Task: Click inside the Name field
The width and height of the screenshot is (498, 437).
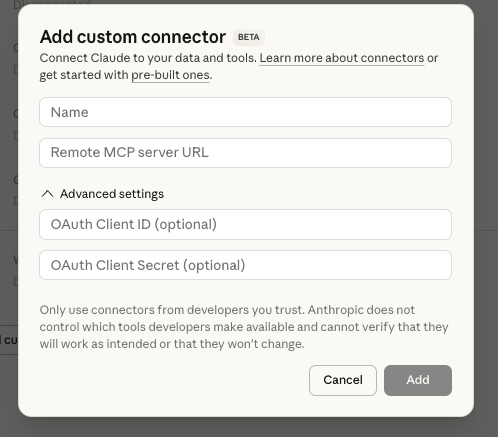Action: coord(245,112)
